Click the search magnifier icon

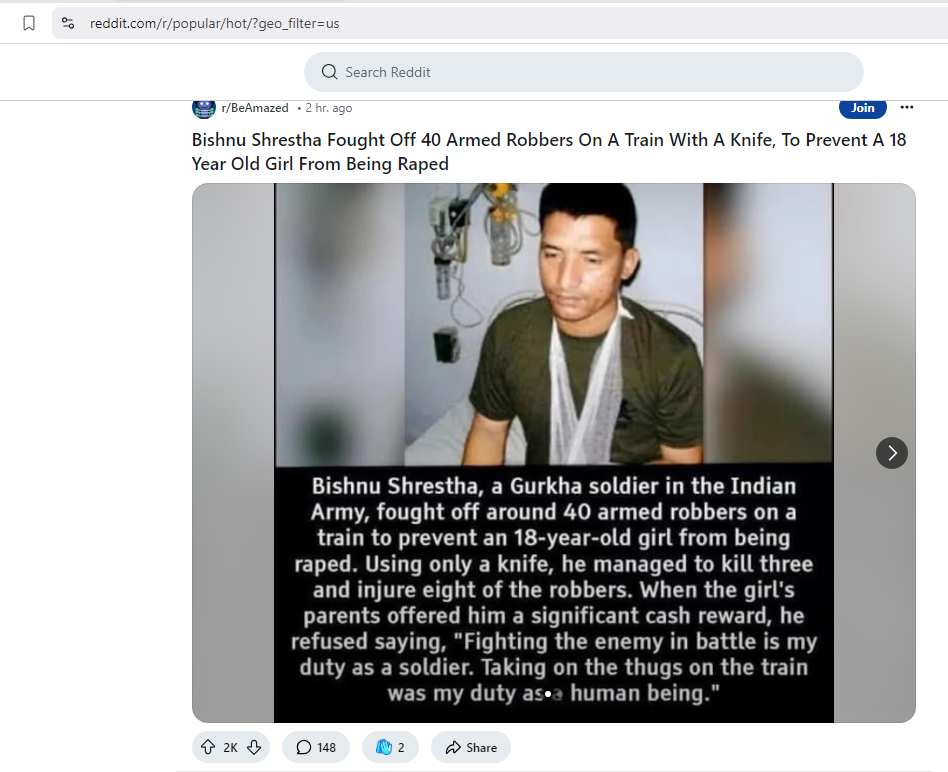[x=330, y=72]
